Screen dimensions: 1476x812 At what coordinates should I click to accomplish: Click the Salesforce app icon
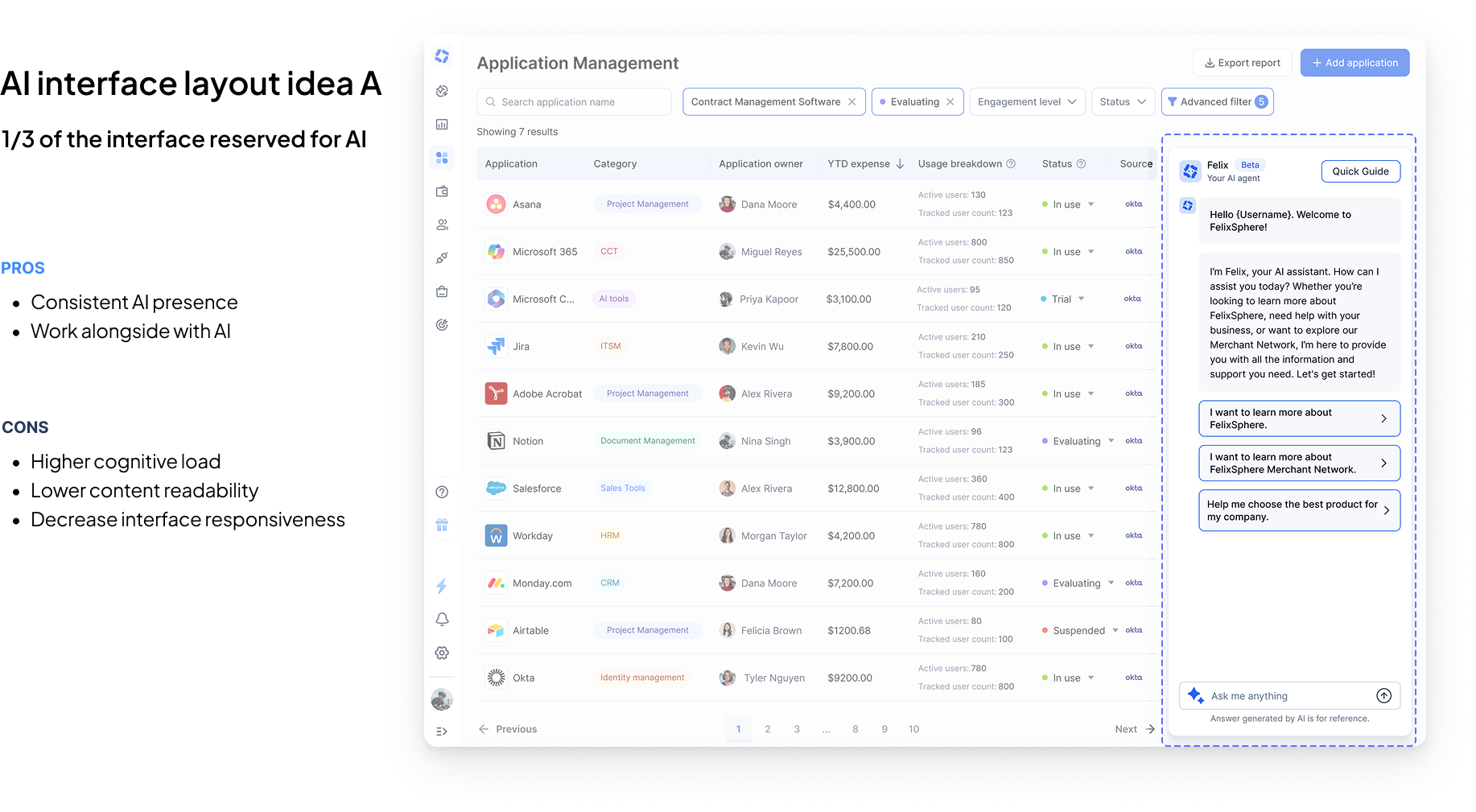(496, 488)
